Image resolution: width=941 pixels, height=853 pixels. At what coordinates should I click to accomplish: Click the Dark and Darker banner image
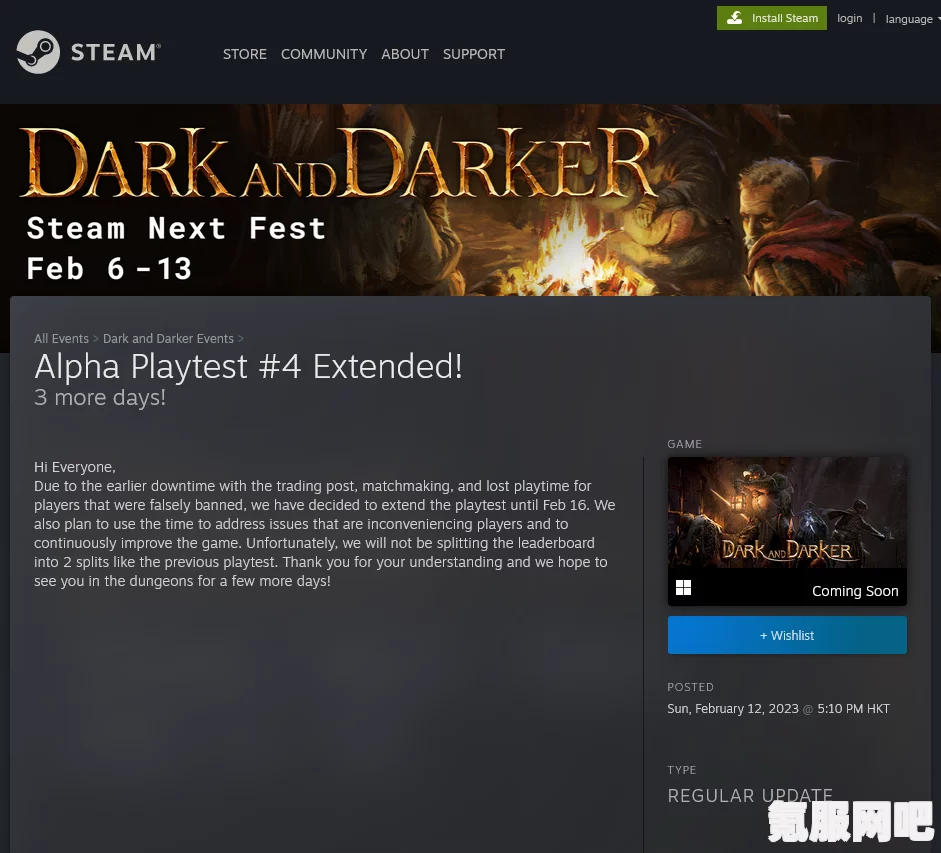tap(470, 200)
